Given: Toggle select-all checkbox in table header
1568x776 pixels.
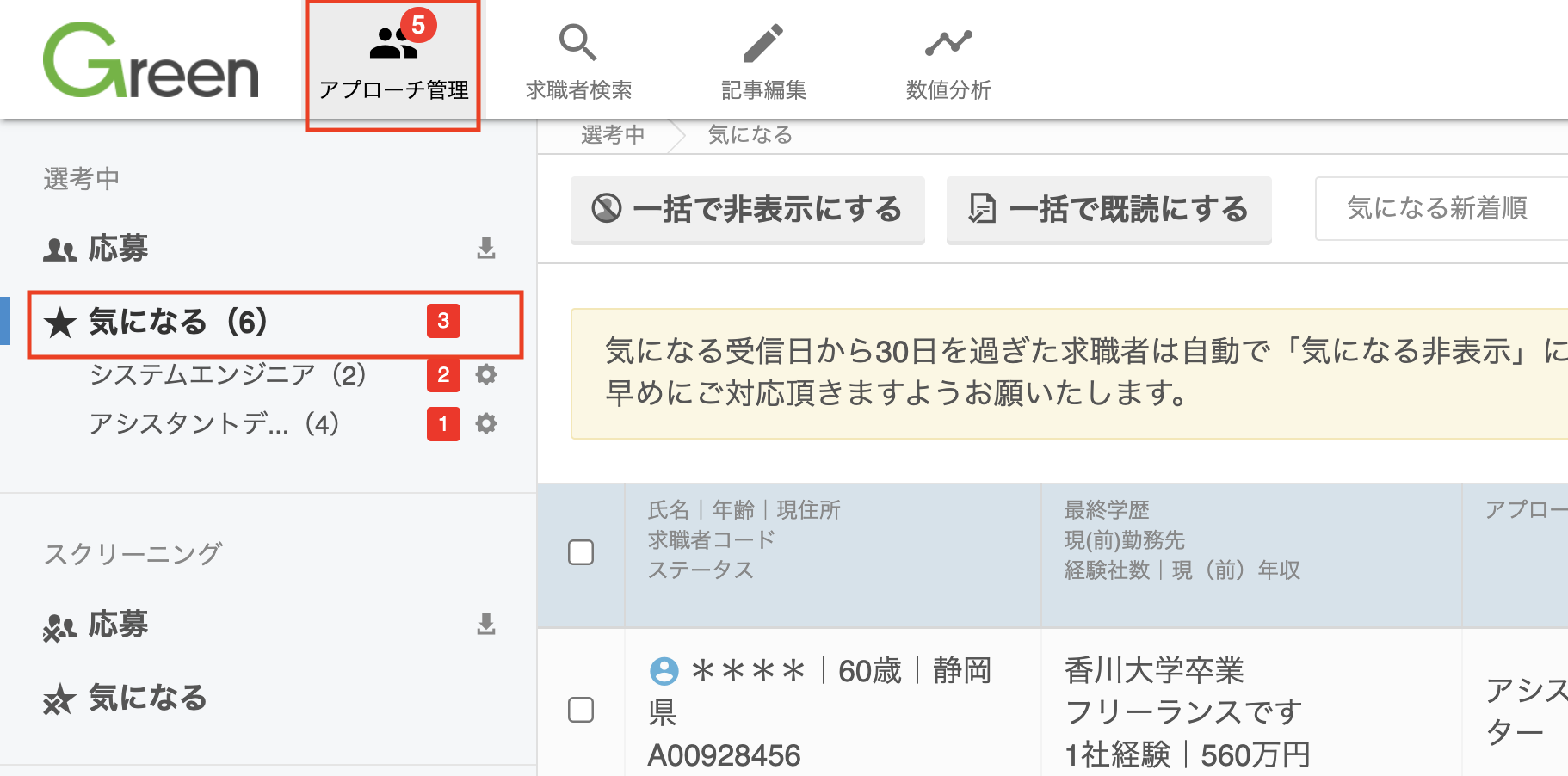Looking at the screenshot, I should 581,552.
